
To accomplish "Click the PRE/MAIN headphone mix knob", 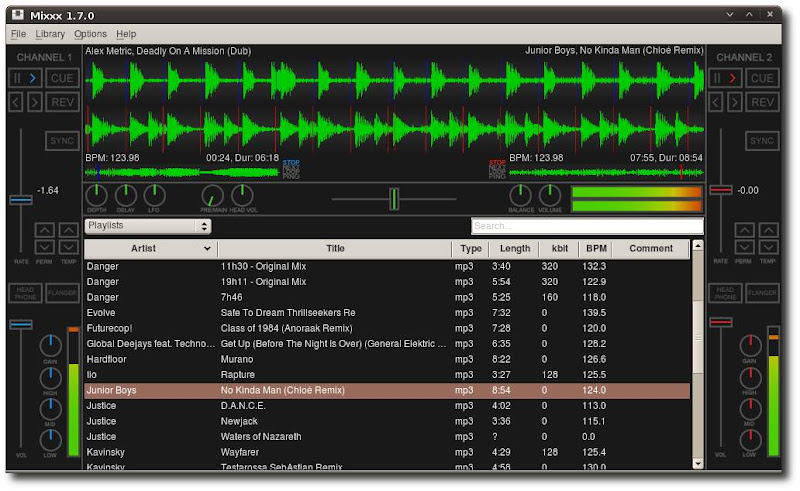I will click(212, 195).
